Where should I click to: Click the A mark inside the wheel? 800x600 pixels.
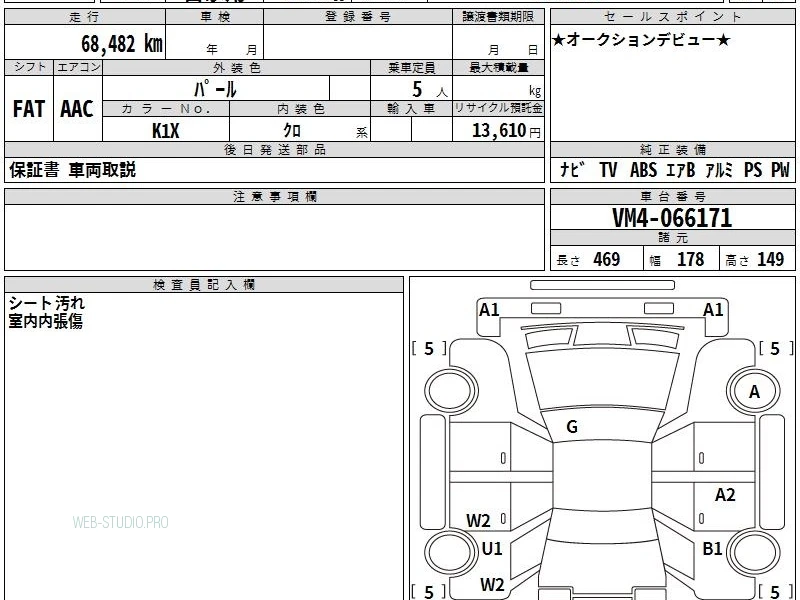(754, 392)
